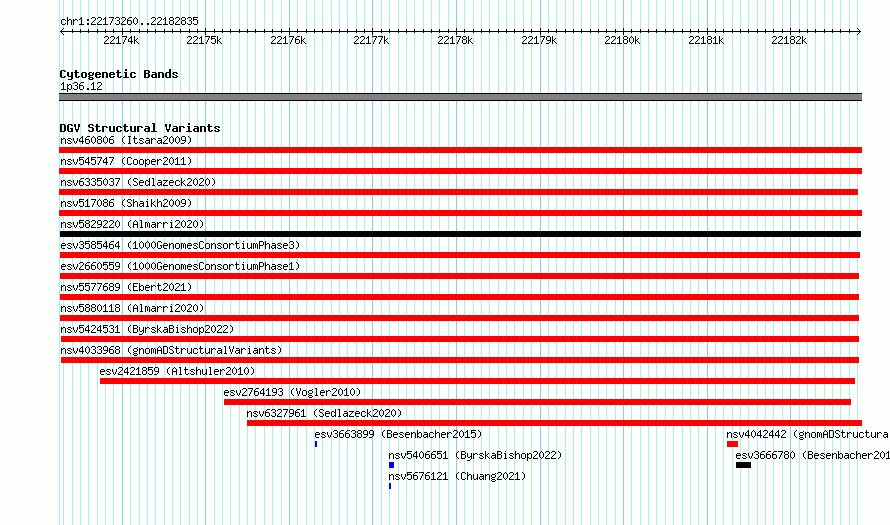
Task: Select the blue square below nsv5406651
Action: [391, 465]
